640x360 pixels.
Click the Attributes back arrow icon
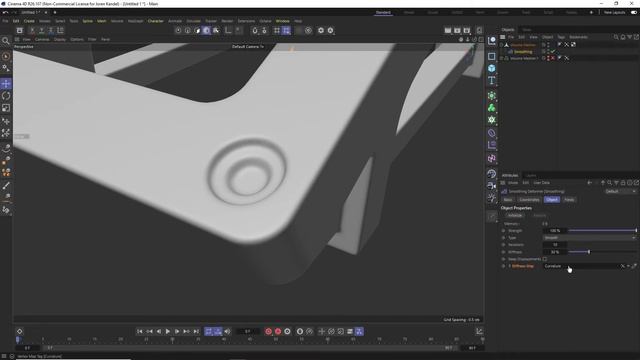click(589, 183)
